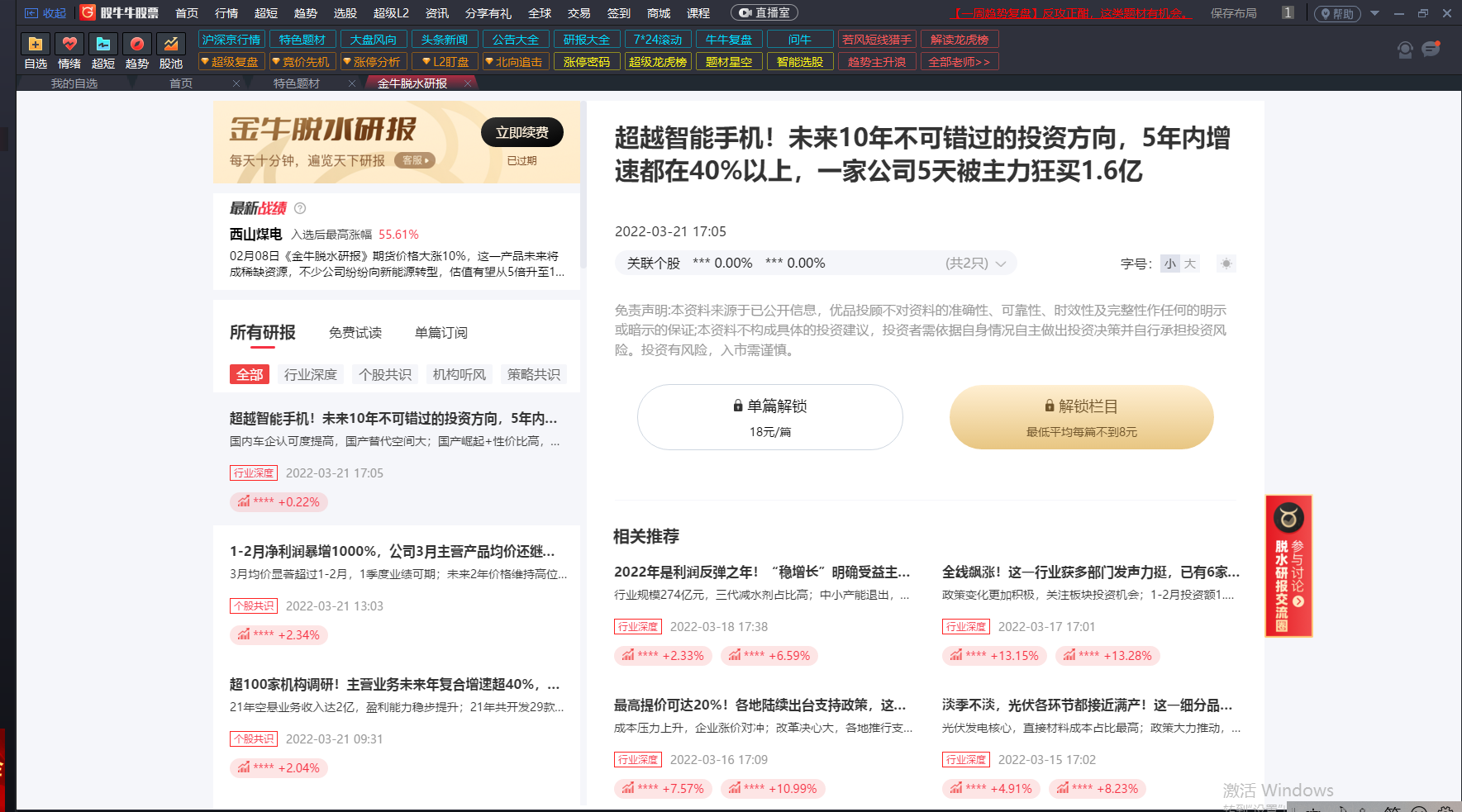Open recommended article 全线飙涨！这一行业
The width and height of the screenshot is (1462, 812).
click(1091, 572)
